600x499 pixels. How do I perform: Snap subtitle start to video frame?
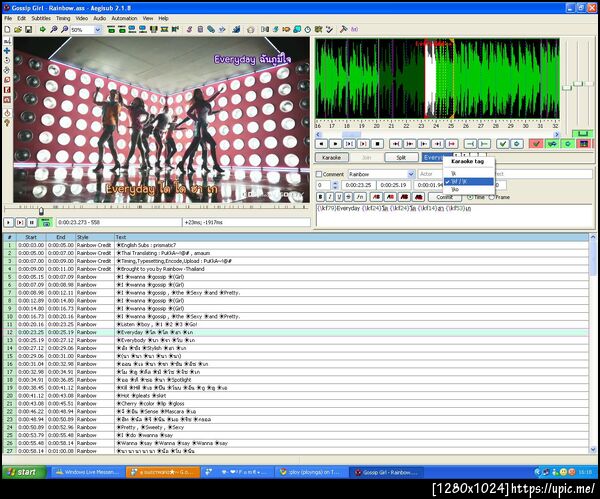click(x=132, y=29)
